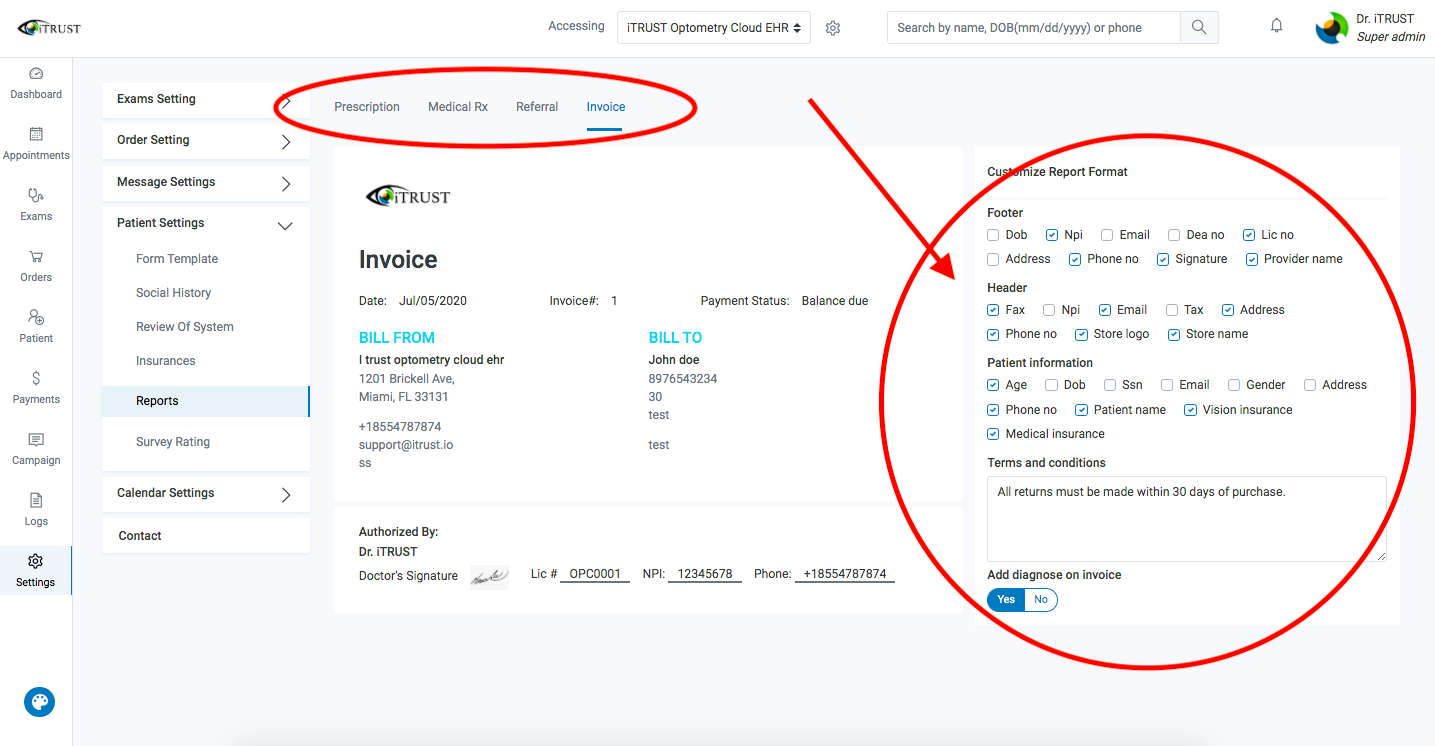Set Add diagnose on invoice to No
Image resolution: width=1435 pixels, height=746 pixels.
tap(1041, 599)
